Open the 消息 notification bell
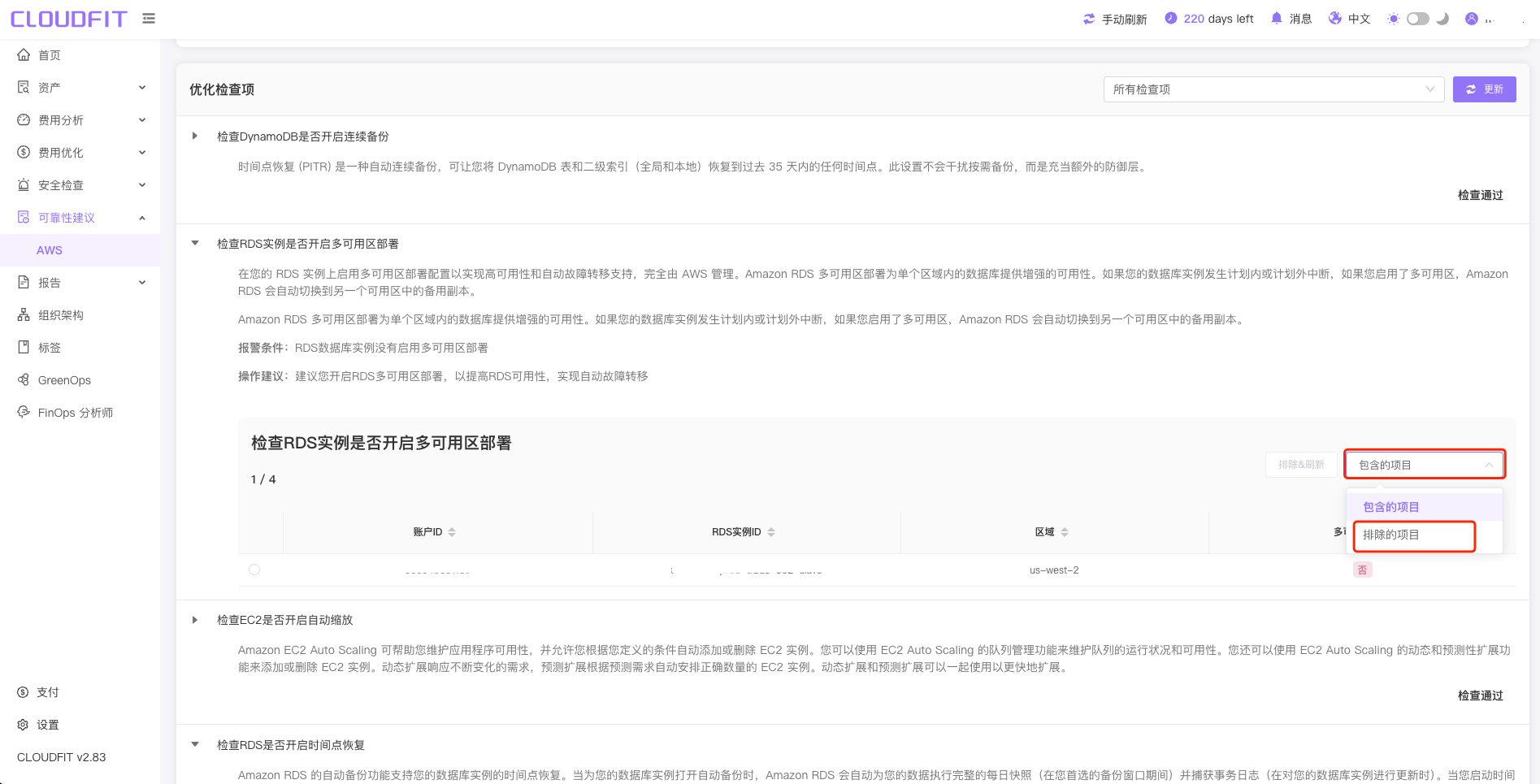1540x784 pixels. 1277,18
